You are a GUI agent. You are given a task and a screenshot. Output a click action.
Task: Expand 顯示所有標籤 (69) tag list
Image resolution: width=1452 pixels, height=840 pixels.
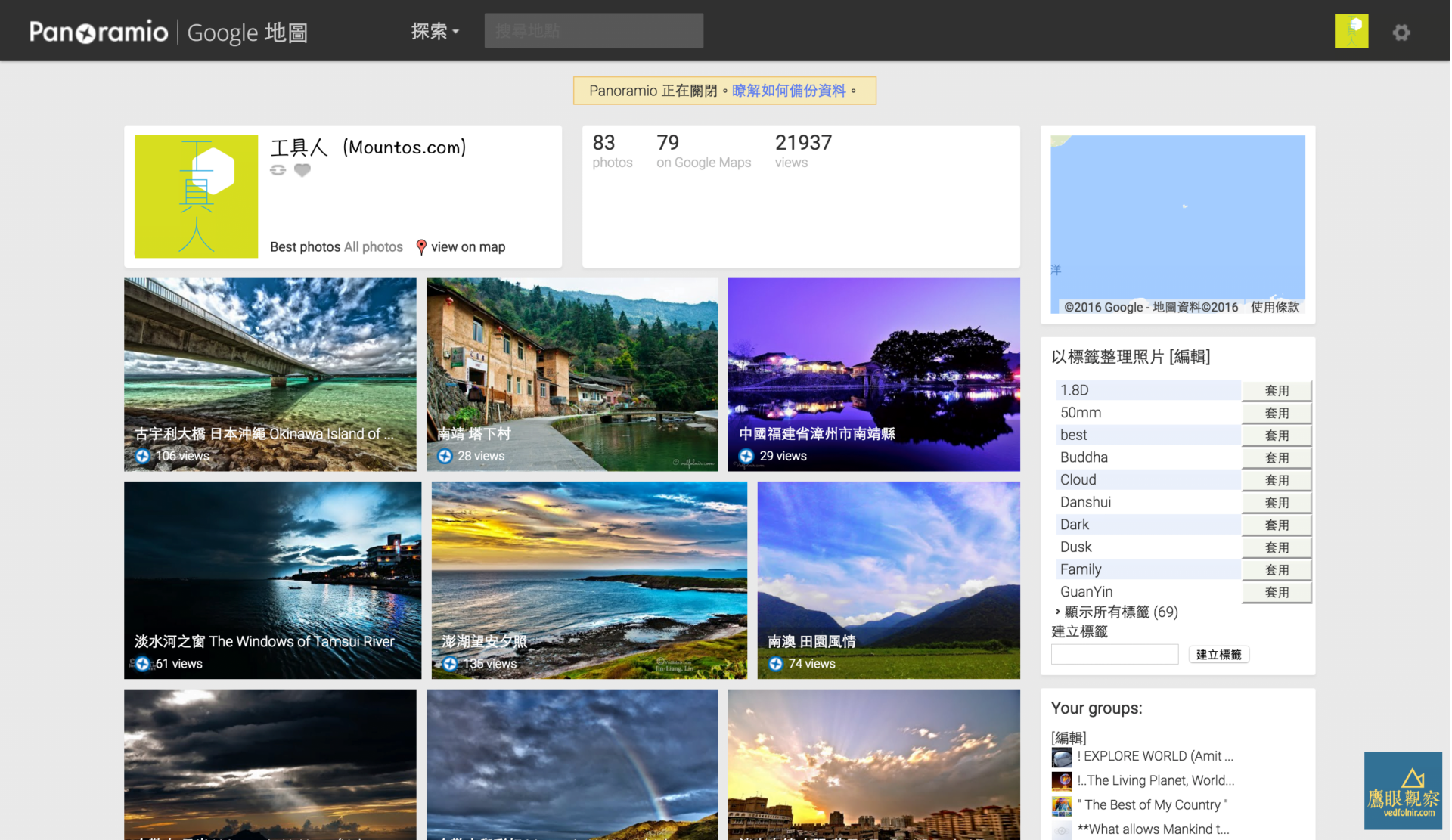[1116, 612]
